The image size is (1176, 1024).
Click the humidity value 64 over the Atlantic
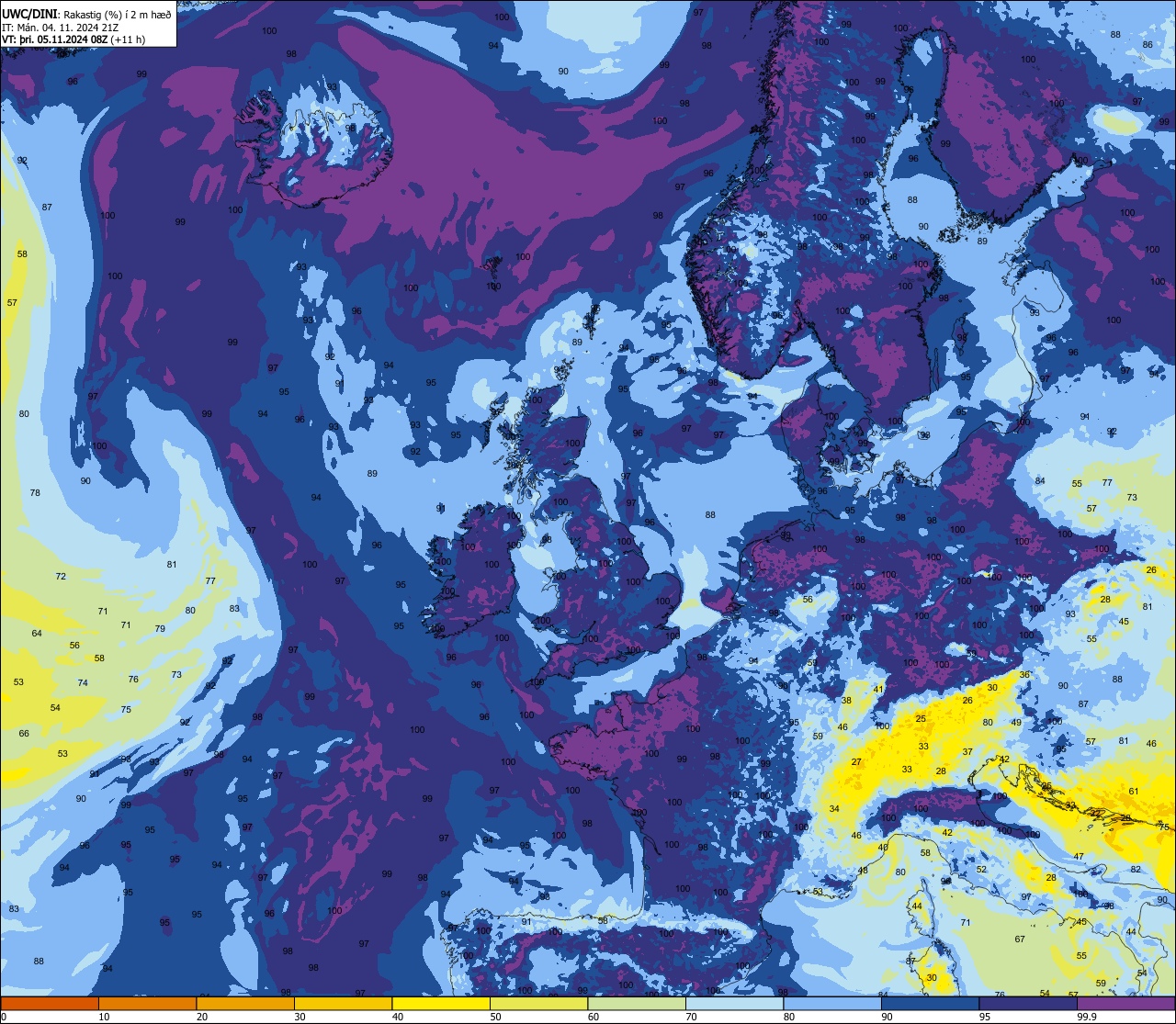click(x=37, y=634)
